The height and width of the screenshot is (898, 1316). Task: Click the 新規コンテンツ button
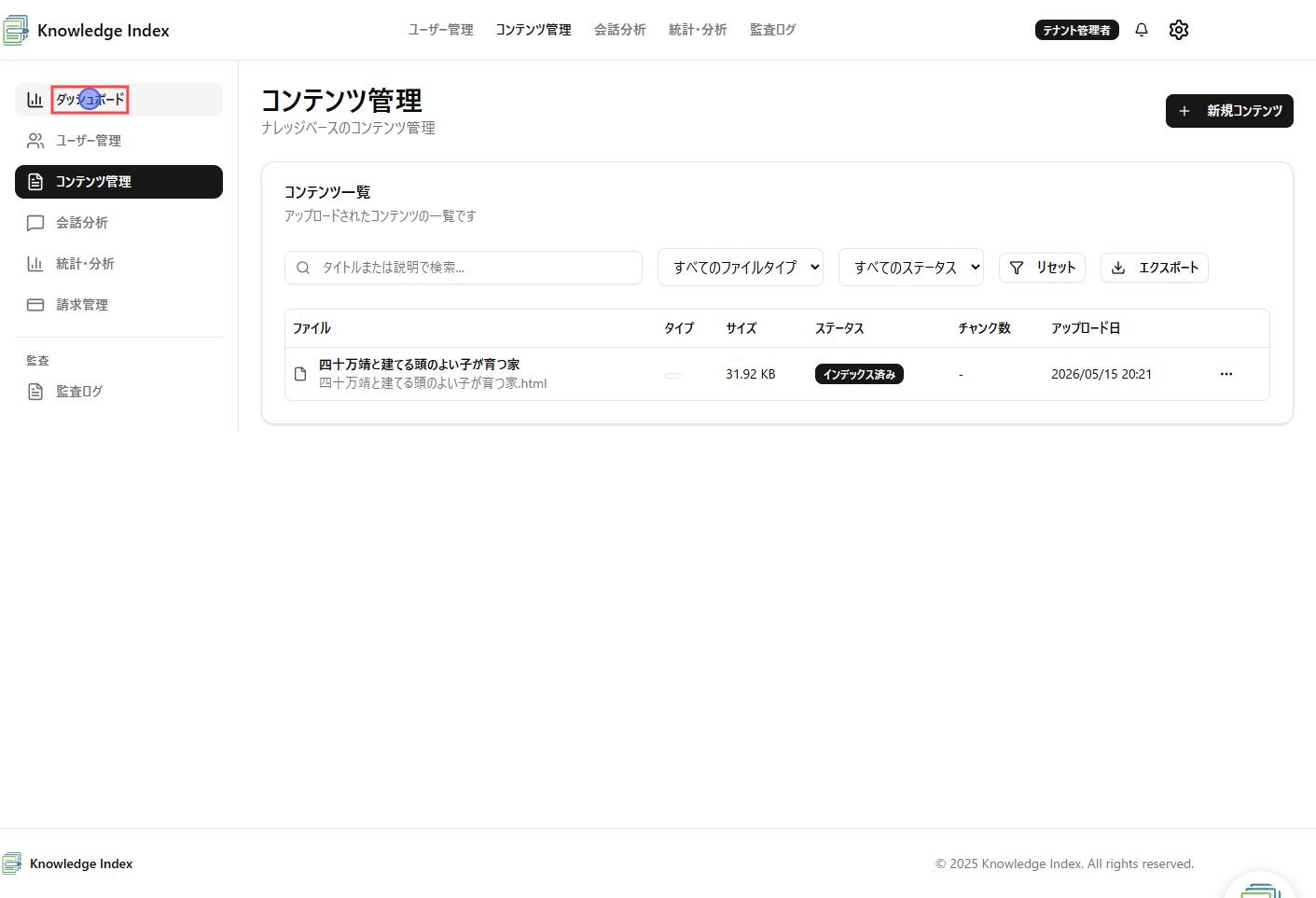[1229, 111]
